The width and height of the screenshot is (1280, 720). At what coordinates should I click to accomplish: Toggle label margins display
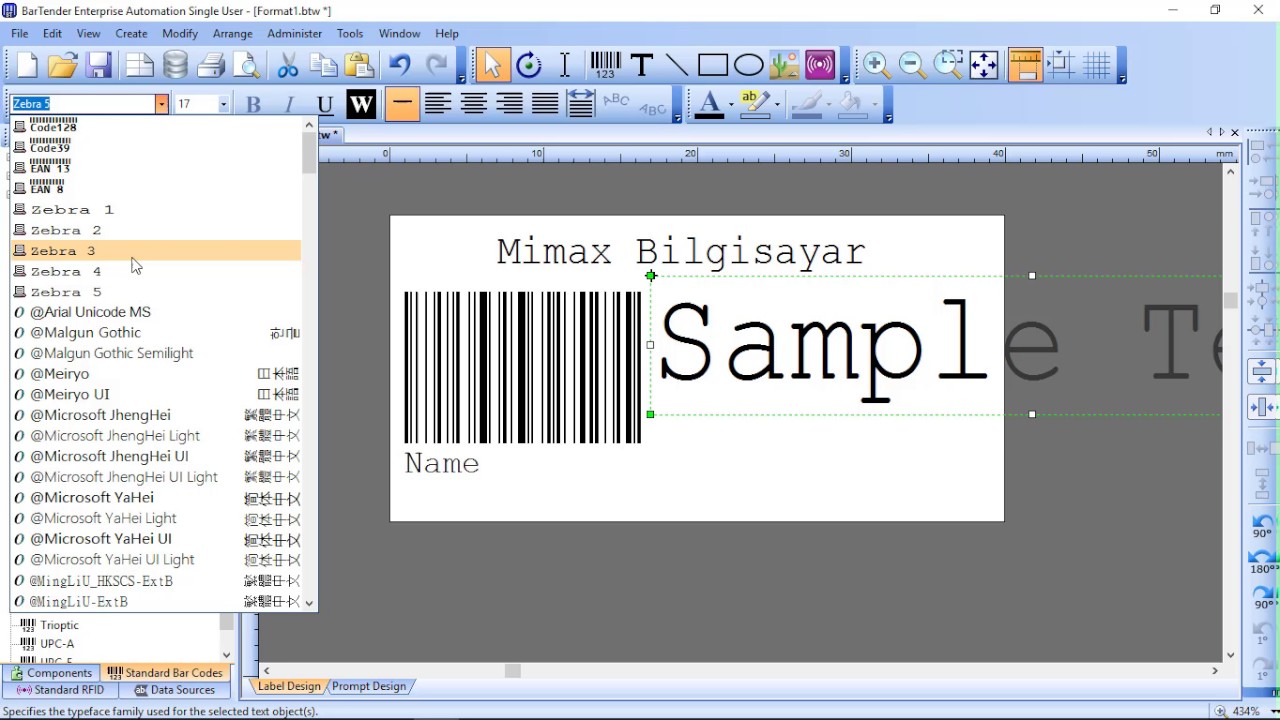(1061, 66)
